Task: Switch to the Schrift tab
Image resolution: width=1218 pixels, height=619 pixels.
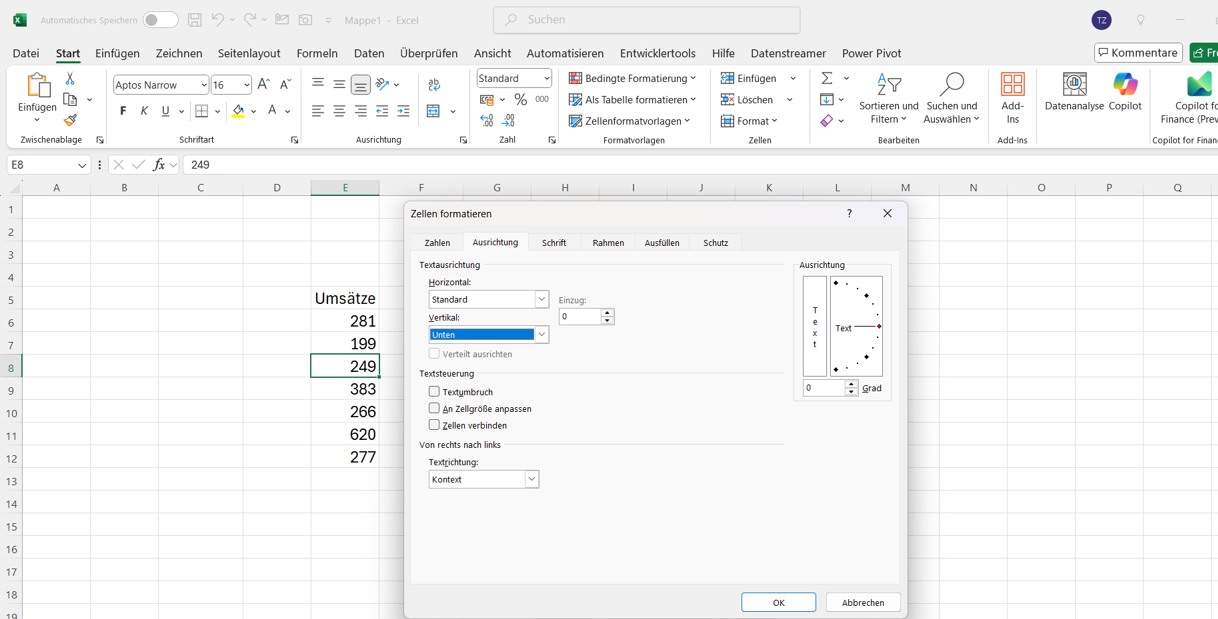Action: coord(553,243)
